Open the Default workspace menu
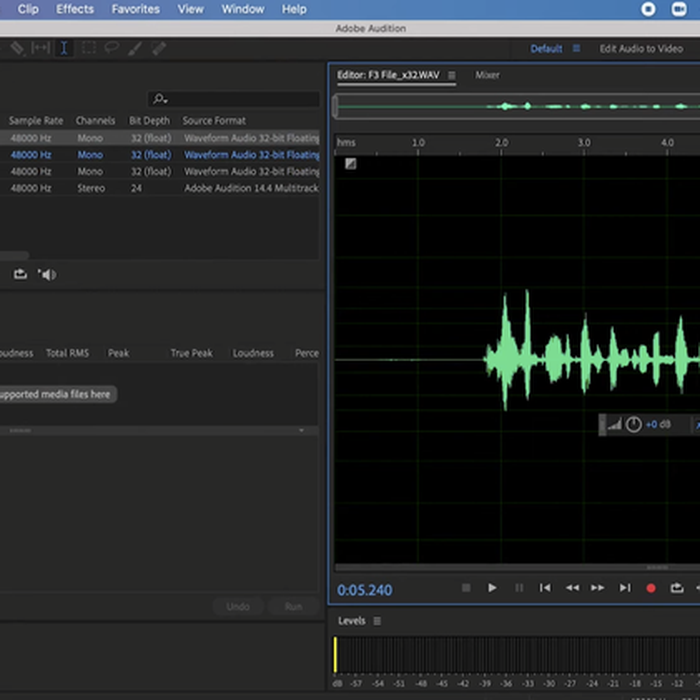Image resolution: width=700 pixels, height=700 pixels. 576,48
